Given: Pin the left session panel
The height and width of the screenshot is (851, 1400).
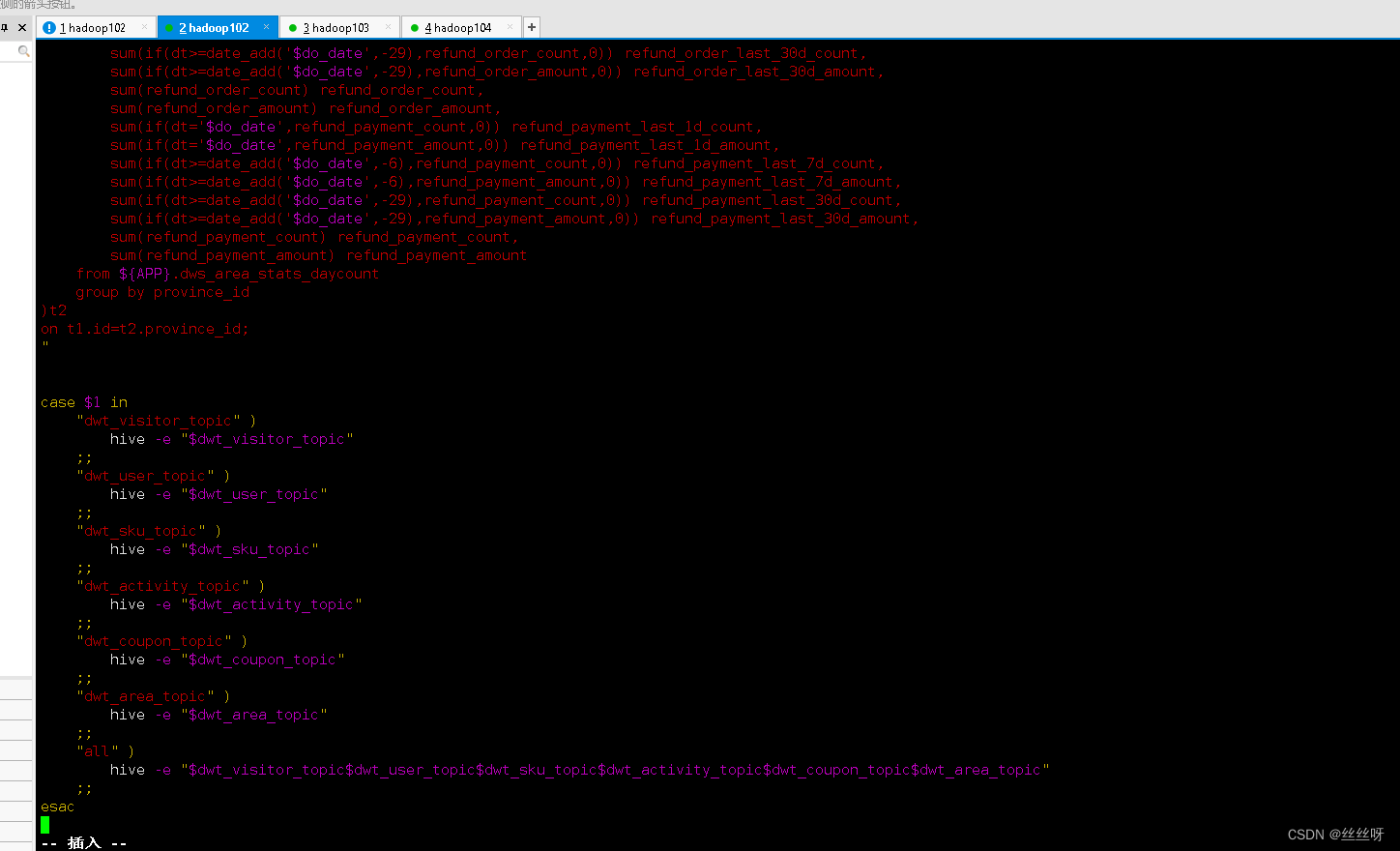Looking at the screenshot, I should coord(5,27).
